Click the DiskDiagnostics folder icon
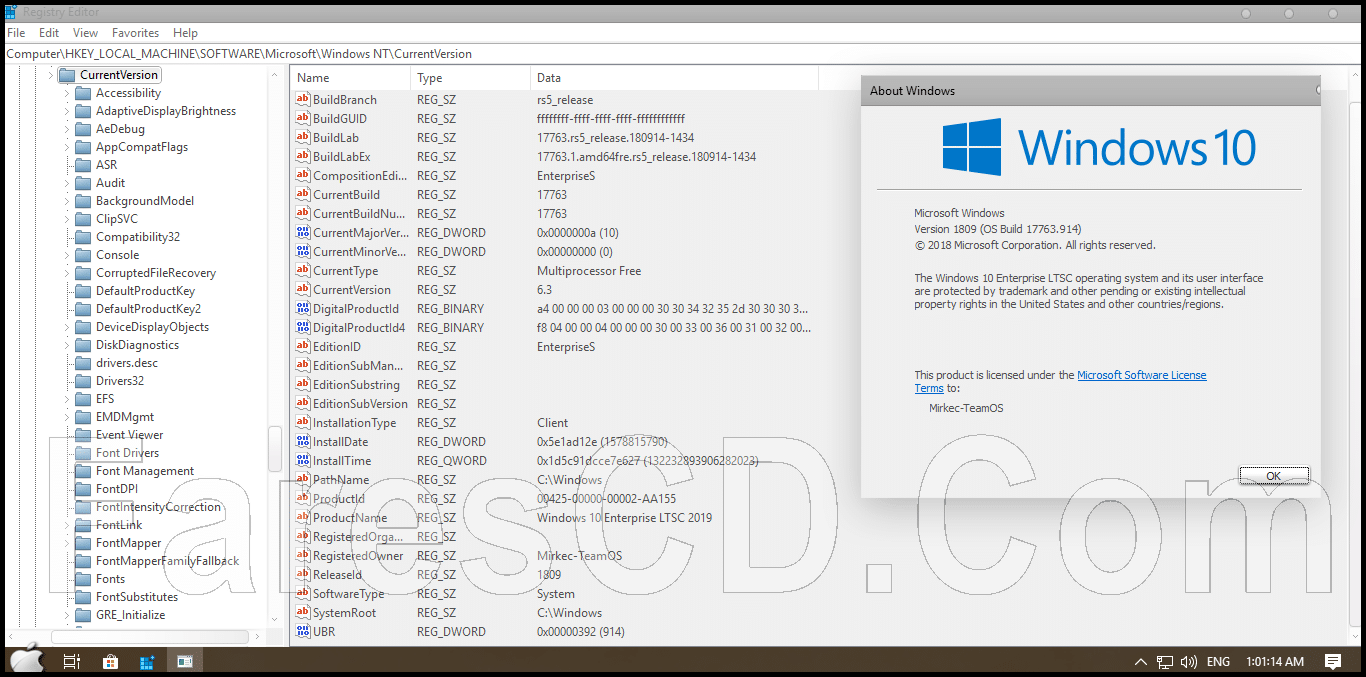This screenshot has width=1366, height=677. (x=83, y=345)
